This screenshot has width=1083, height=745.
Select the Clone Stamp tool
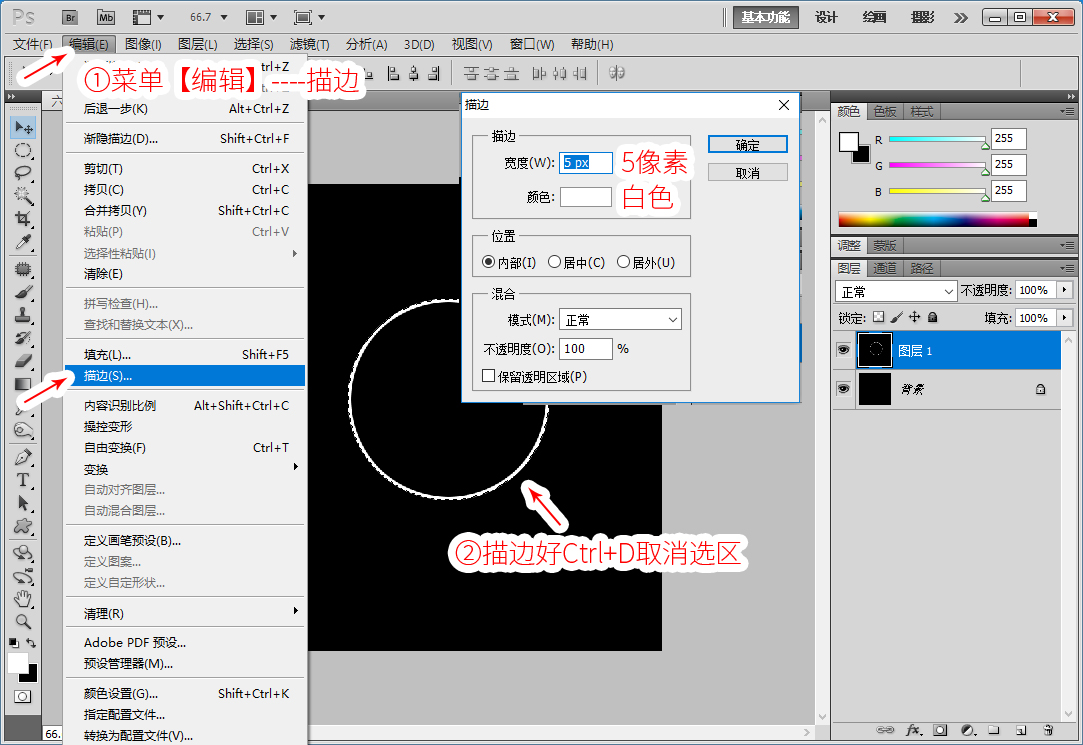coord(23,316)
